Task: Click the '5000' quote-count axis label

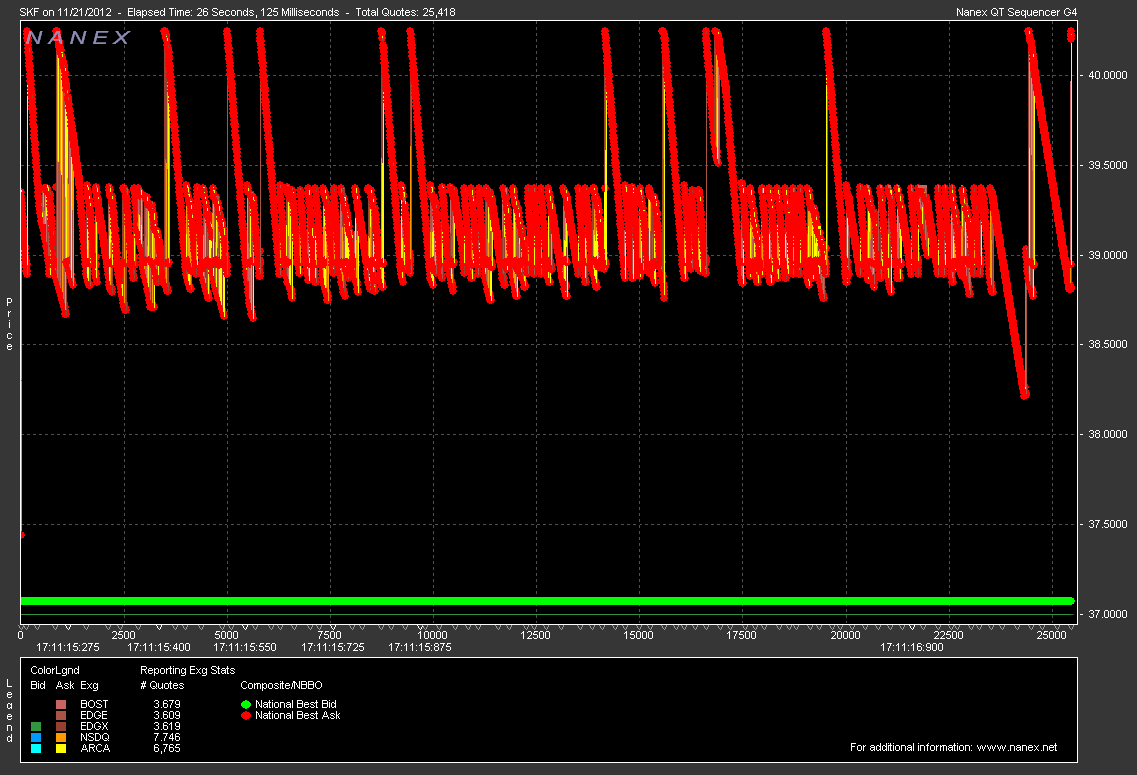Action: click(226, 635)
